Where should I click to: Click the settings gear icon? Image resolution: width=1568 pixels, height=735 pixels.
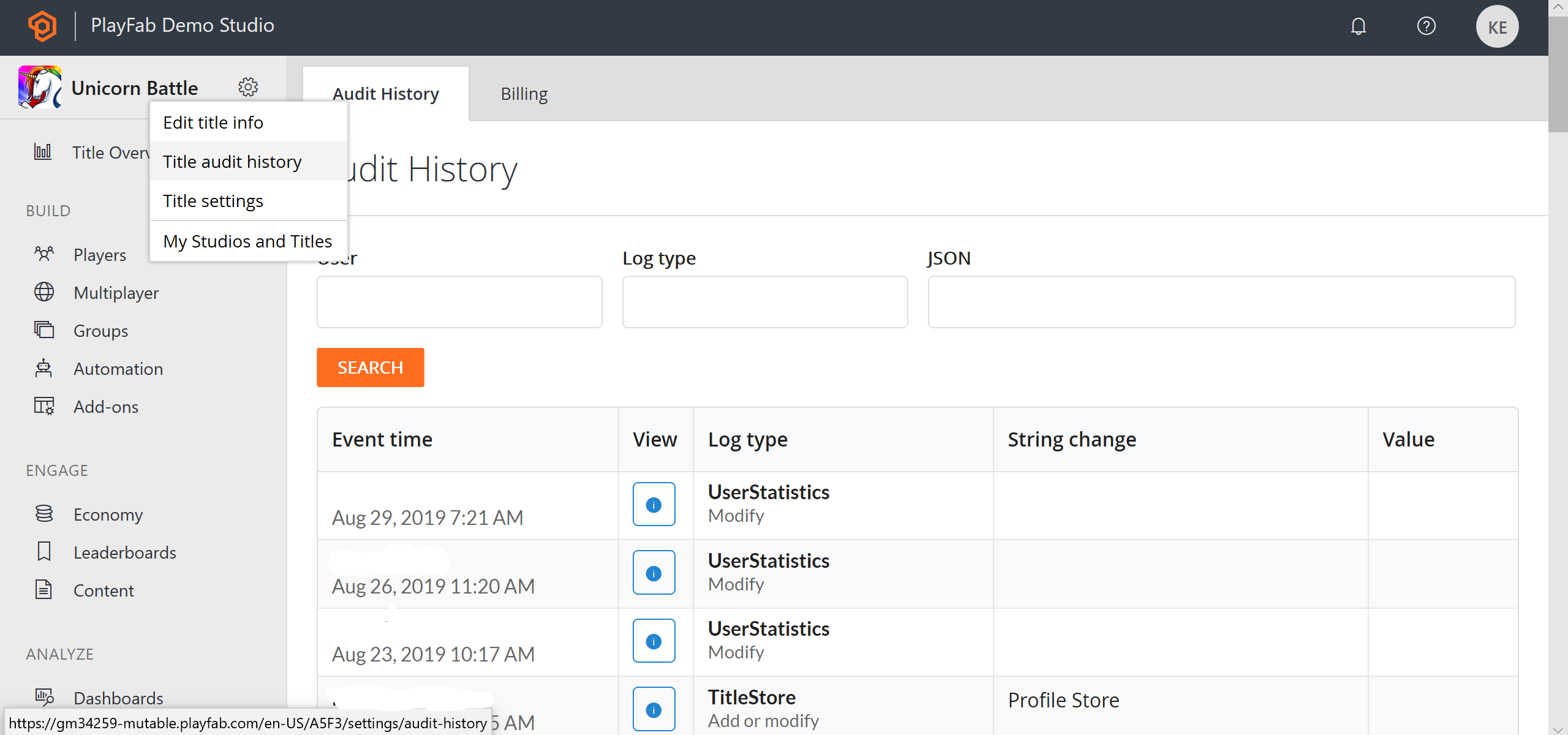click(247, 87)
